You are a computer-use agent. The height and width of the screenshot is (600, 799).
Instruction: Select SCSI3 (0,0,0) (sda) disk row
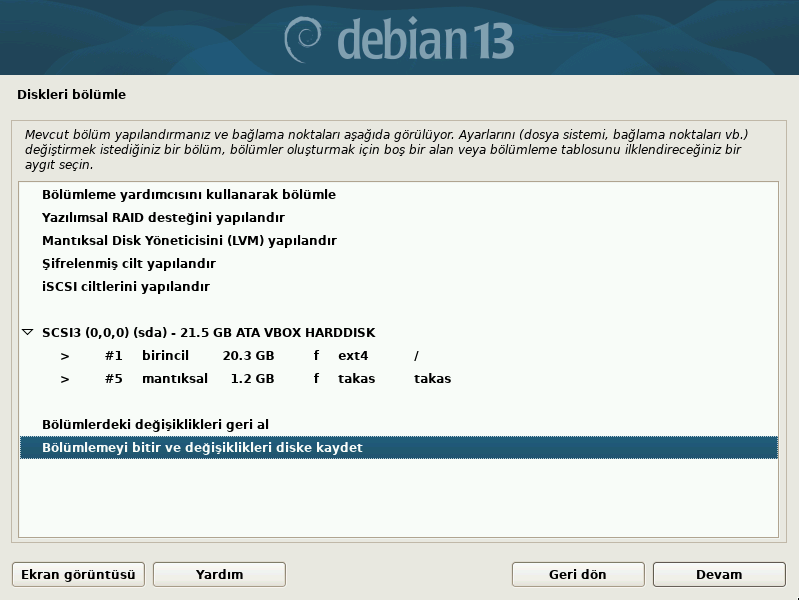coord(398,333)
